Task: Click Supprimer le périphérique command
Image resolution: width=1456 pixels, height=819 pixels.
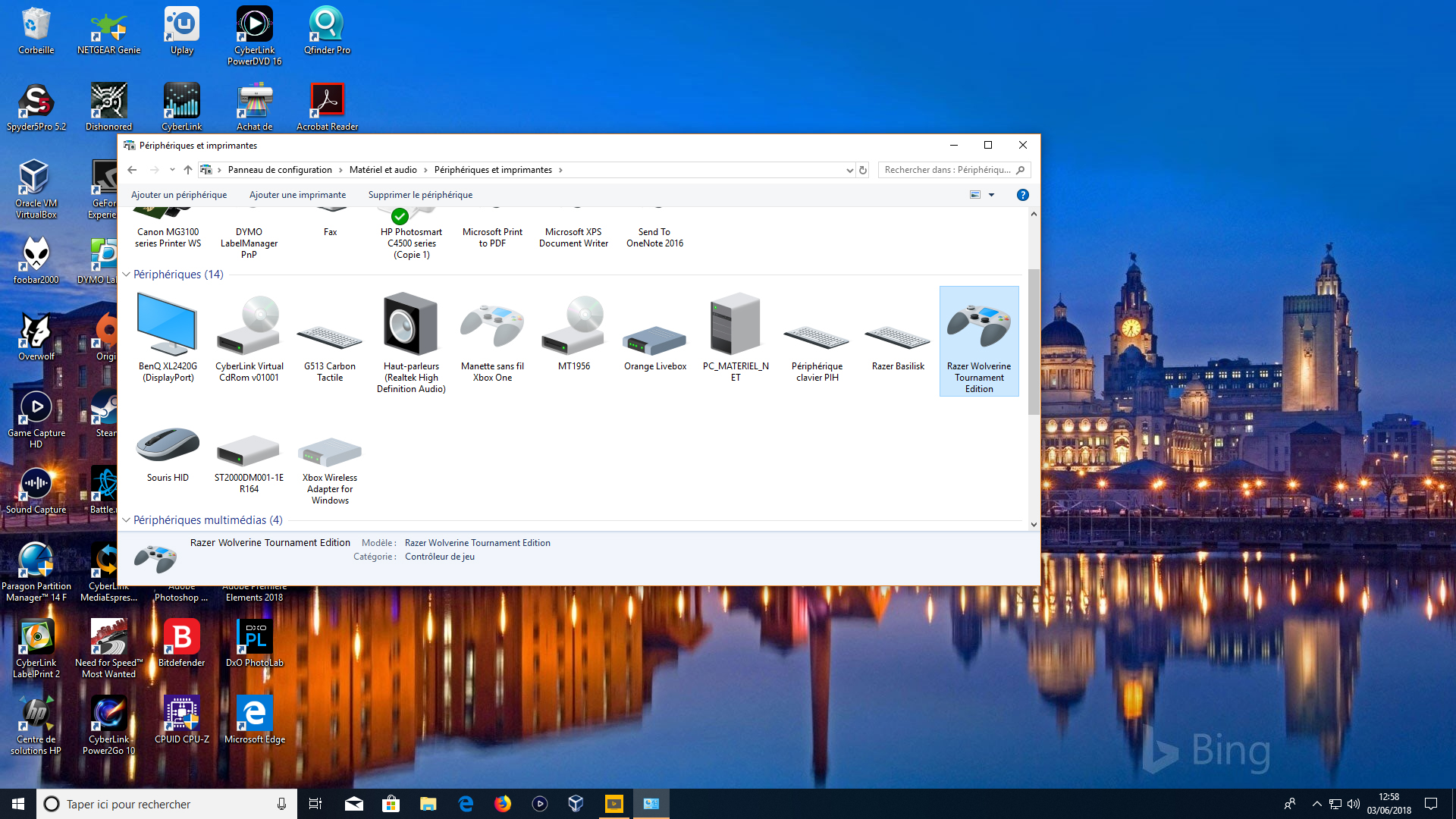Action: pyautogui.click(x=420, y=195)
